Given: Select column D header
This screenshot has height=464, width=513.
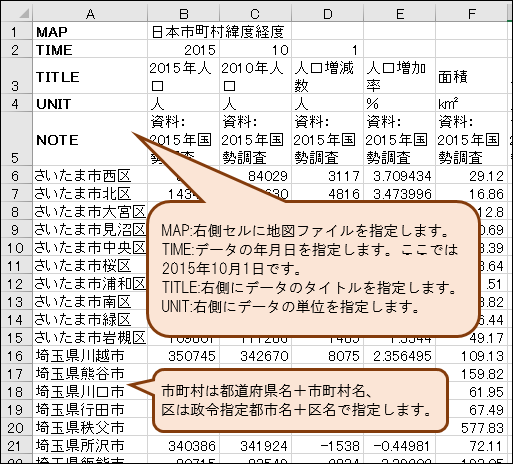Looking at the screenshot, I should 327,14.
